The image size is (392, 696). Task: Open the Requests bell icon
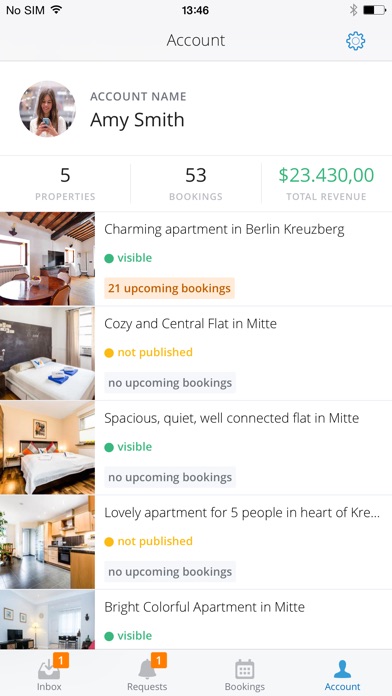[x=147, y=670]
